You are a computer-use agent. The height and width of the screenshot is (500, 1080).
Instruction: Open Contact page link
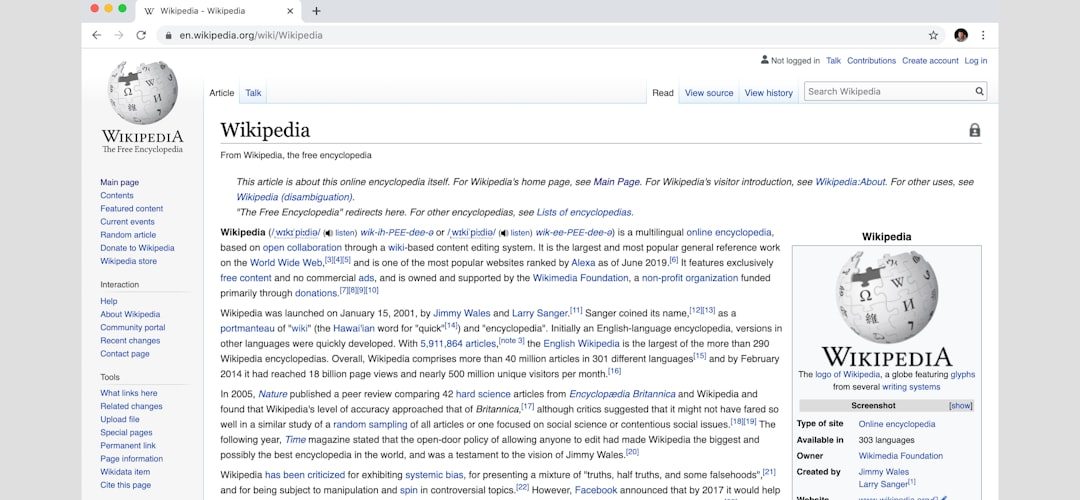pyautogui.click(x=125, y=353)
